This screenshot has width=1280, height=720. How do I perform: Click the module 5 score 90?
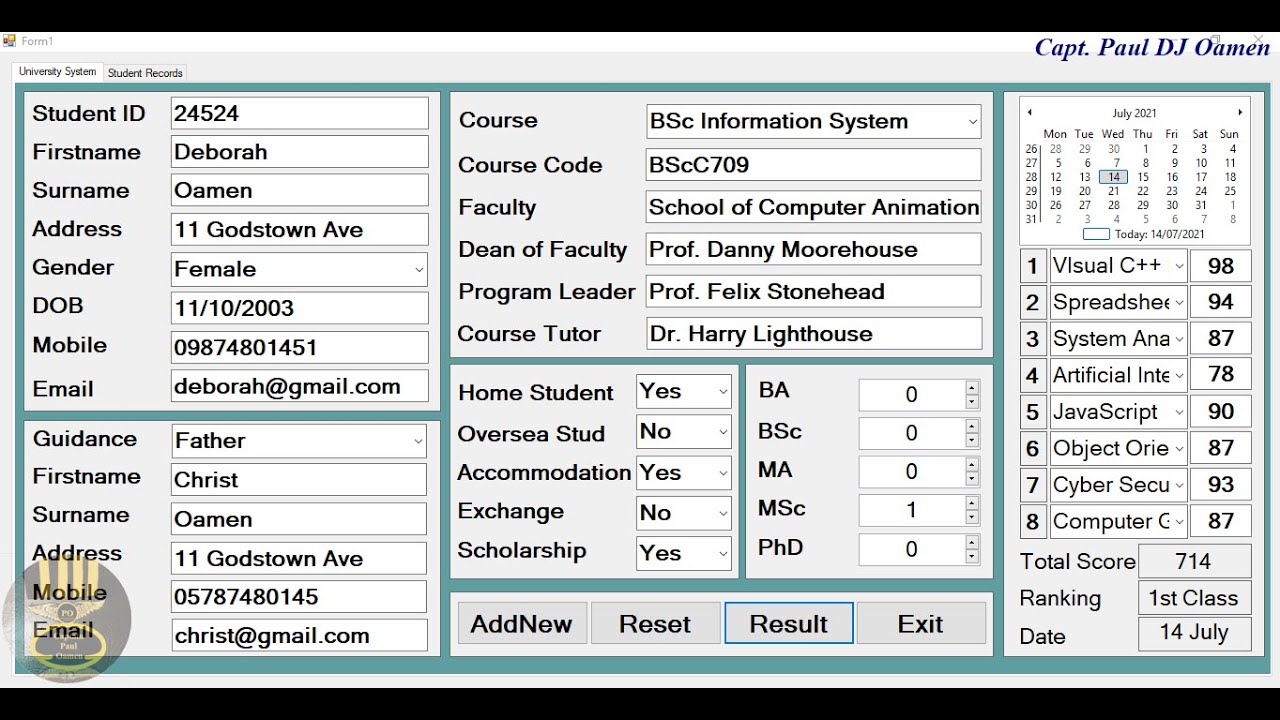(1221, 412)
